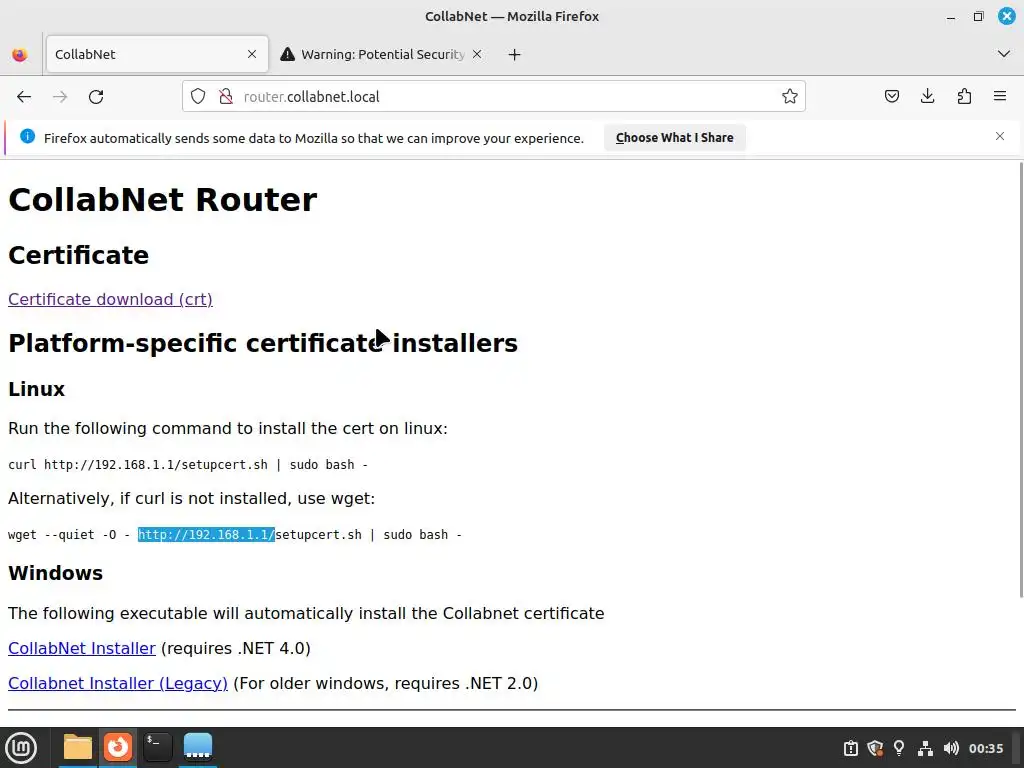The height and width of the screenshot is (768, 1024).
Task: Click the Choose What I Share button
Action: click(x=675, y=138)
